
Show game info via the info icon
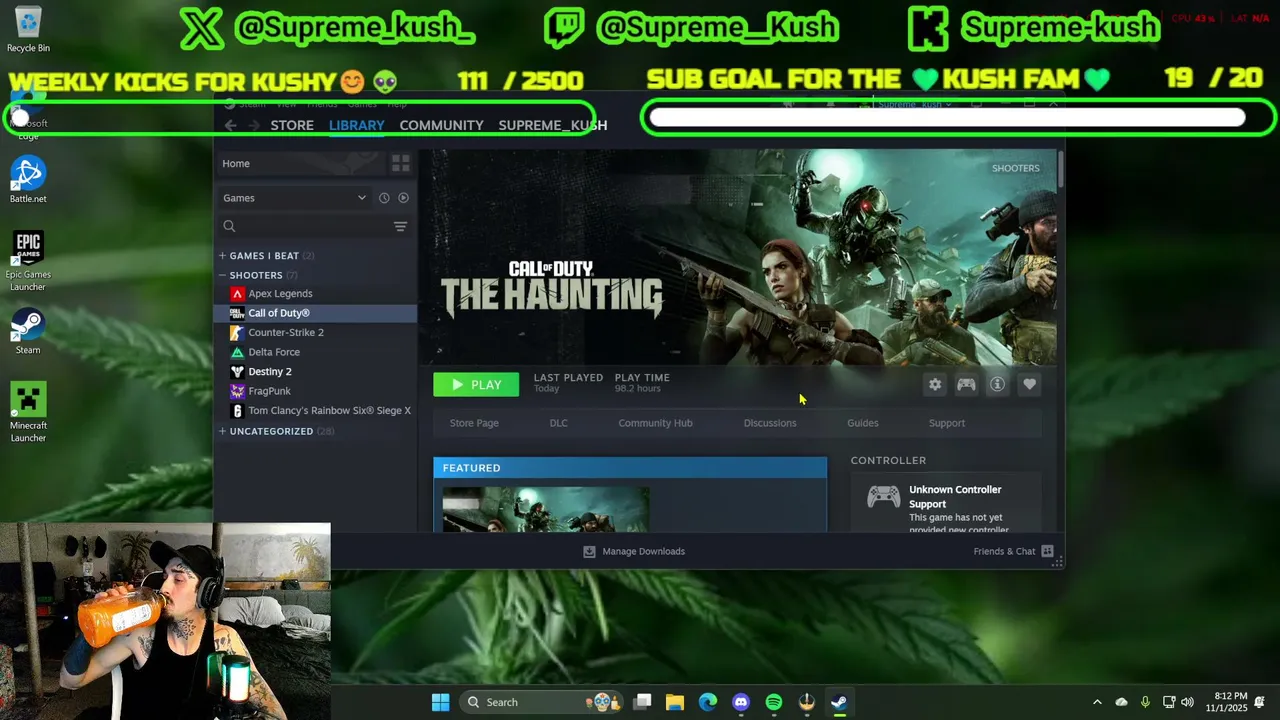(997, 384)
